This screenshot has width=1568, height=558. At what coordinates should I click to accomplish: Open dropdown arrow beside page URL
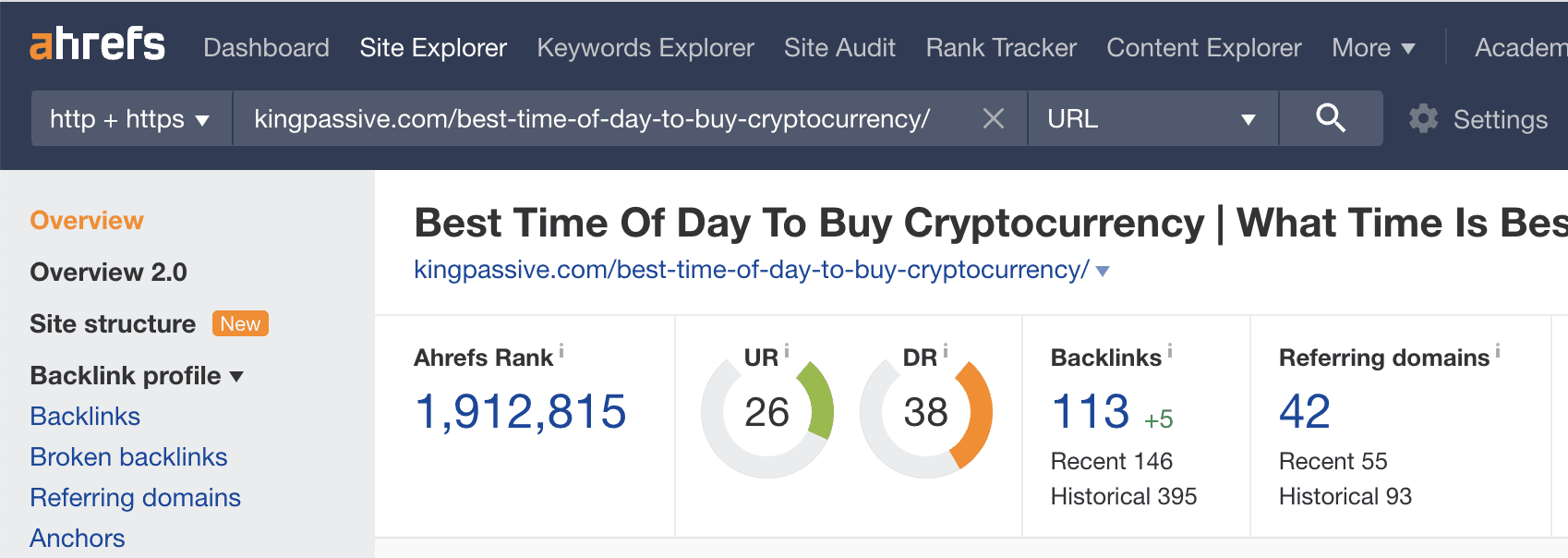pos(1102,271)
